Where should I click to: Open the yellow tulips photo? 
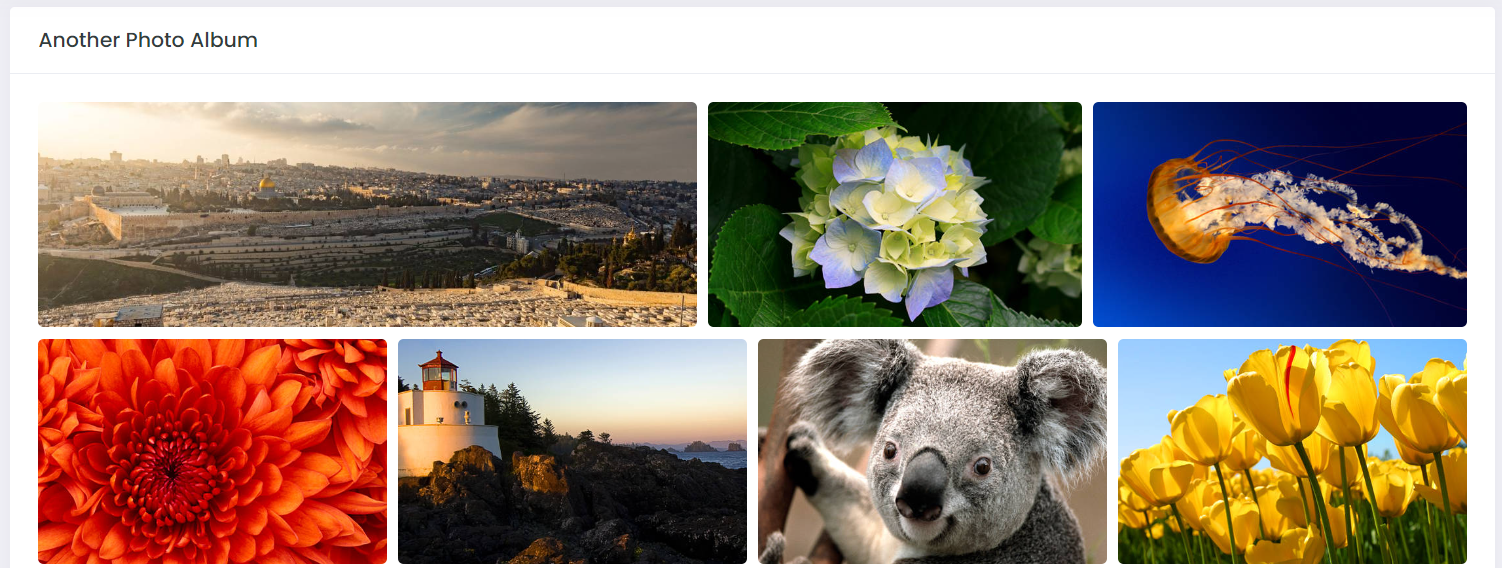point(1292,451)
